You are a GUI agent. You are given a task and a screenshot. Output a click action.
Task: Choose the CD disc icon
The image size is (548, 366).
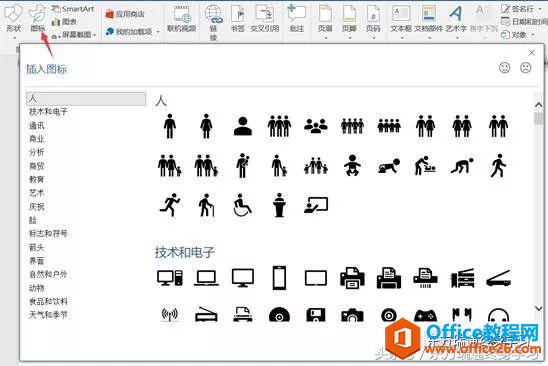pyautogui.click(x=279, y=315)
